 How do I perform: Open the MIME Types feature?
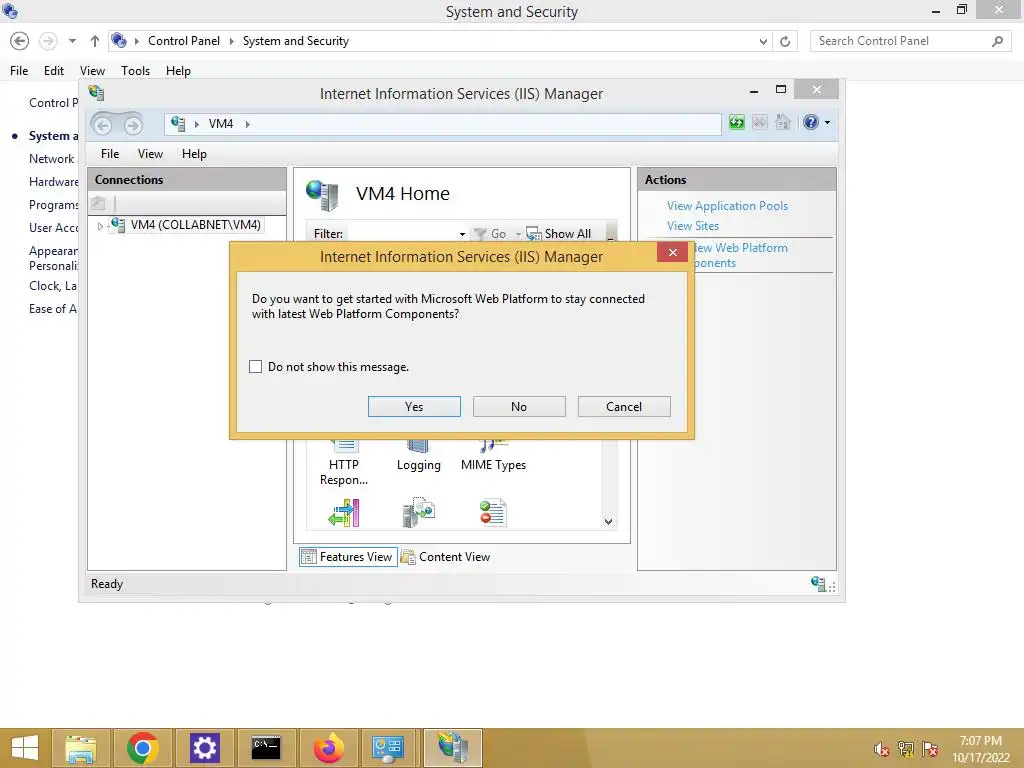pyautogui.click(x=493, y=458)
